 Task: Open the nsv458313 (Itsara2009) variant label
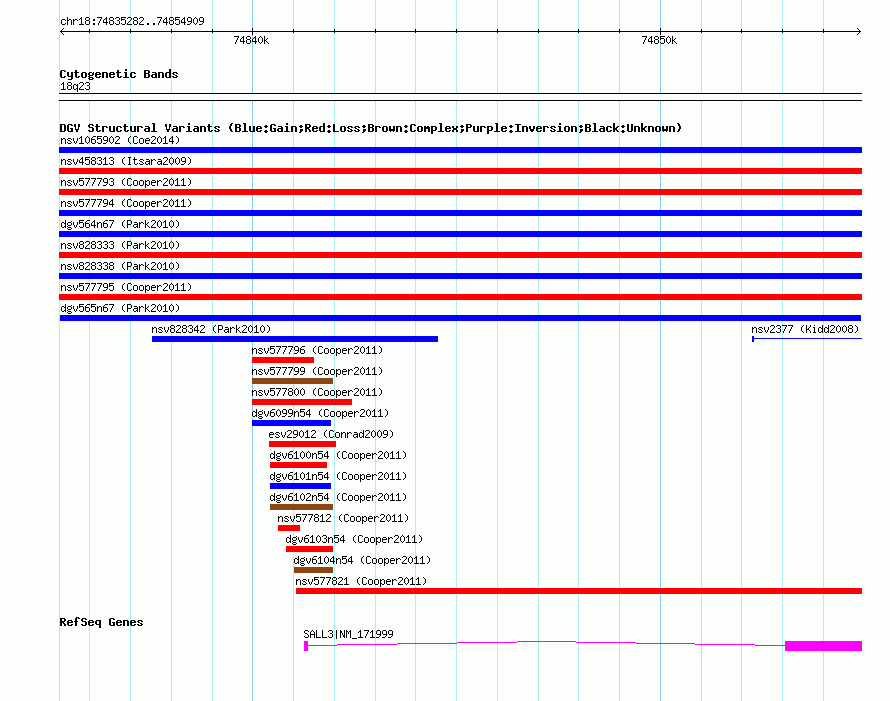(x=126, y=161)
